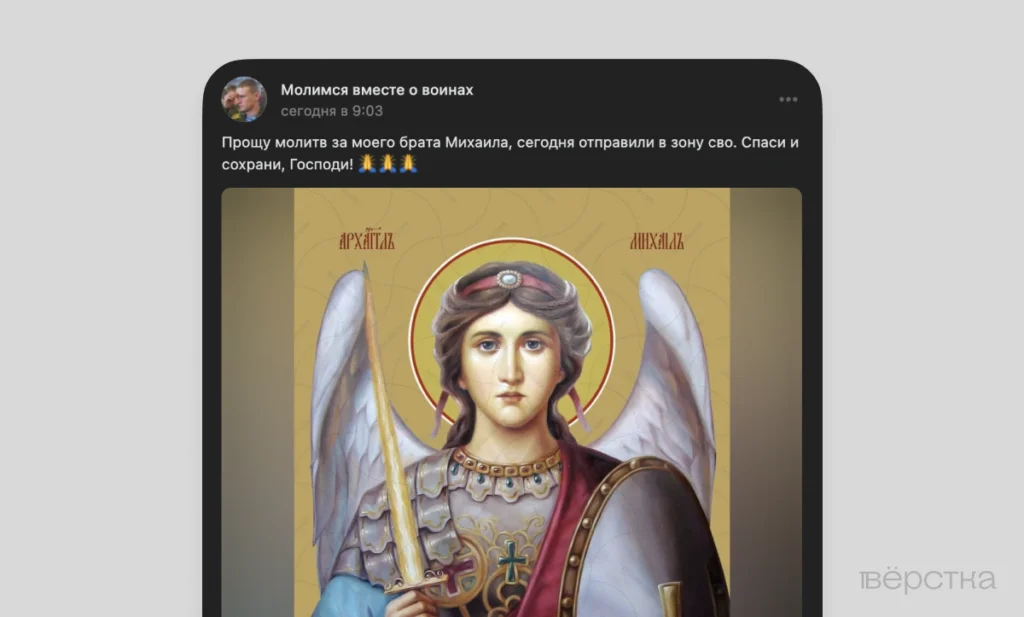The image size is (1024, 617).
Task: Click the Вёрстка watermark logo
Action: (927, 579)
